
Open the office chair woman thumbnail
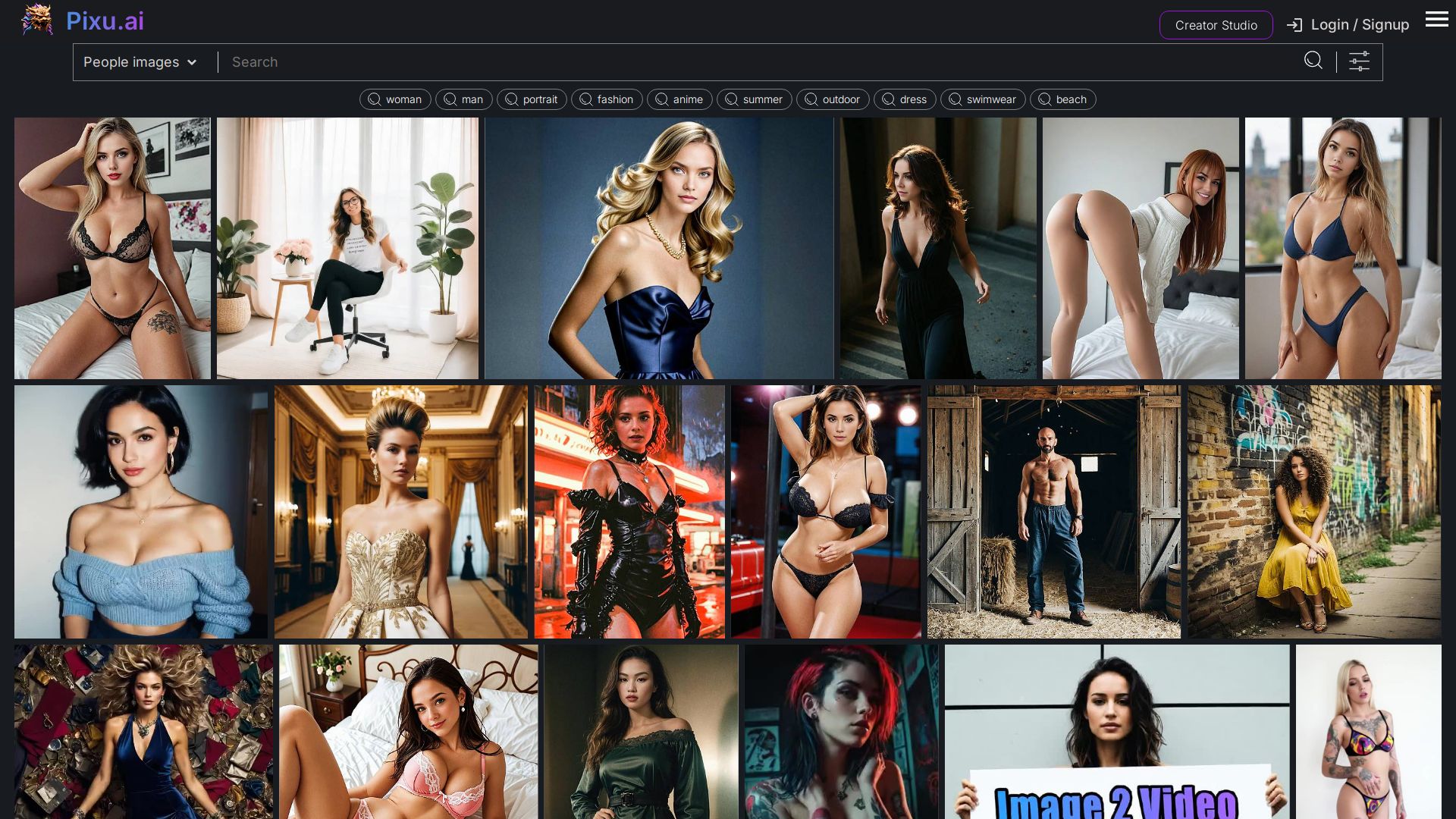click(x=347, y=248)
